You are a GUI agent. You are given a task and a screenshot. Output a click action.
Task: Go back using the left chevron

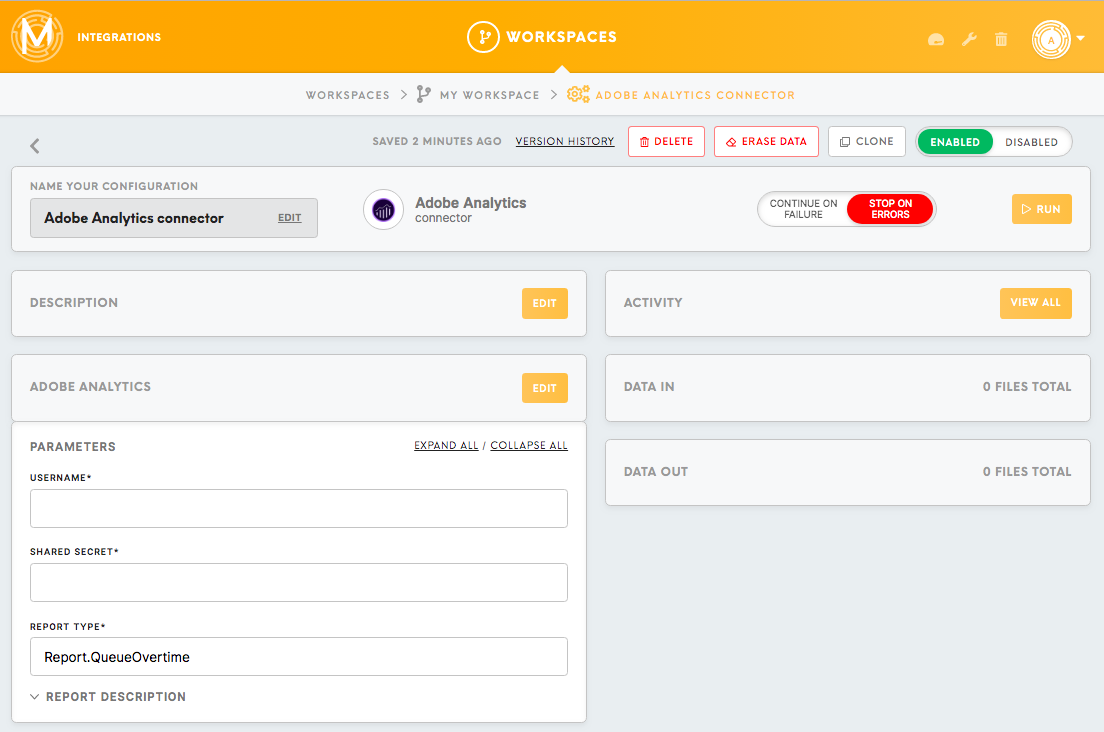[x=34, y=146]
